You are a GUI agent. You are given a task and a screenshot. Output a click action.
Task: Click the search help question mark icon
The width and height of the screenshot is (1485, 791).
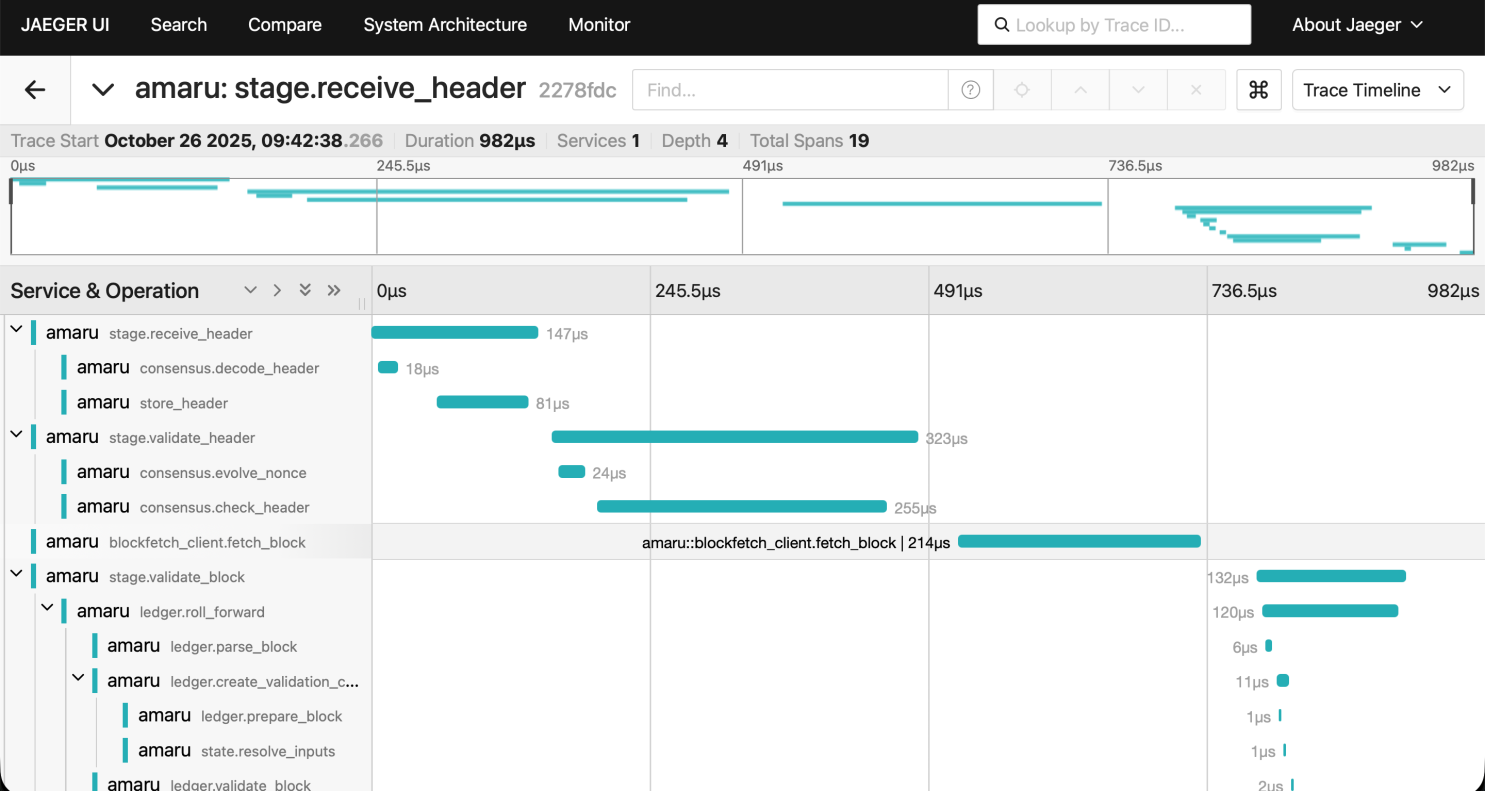point(970,90)
